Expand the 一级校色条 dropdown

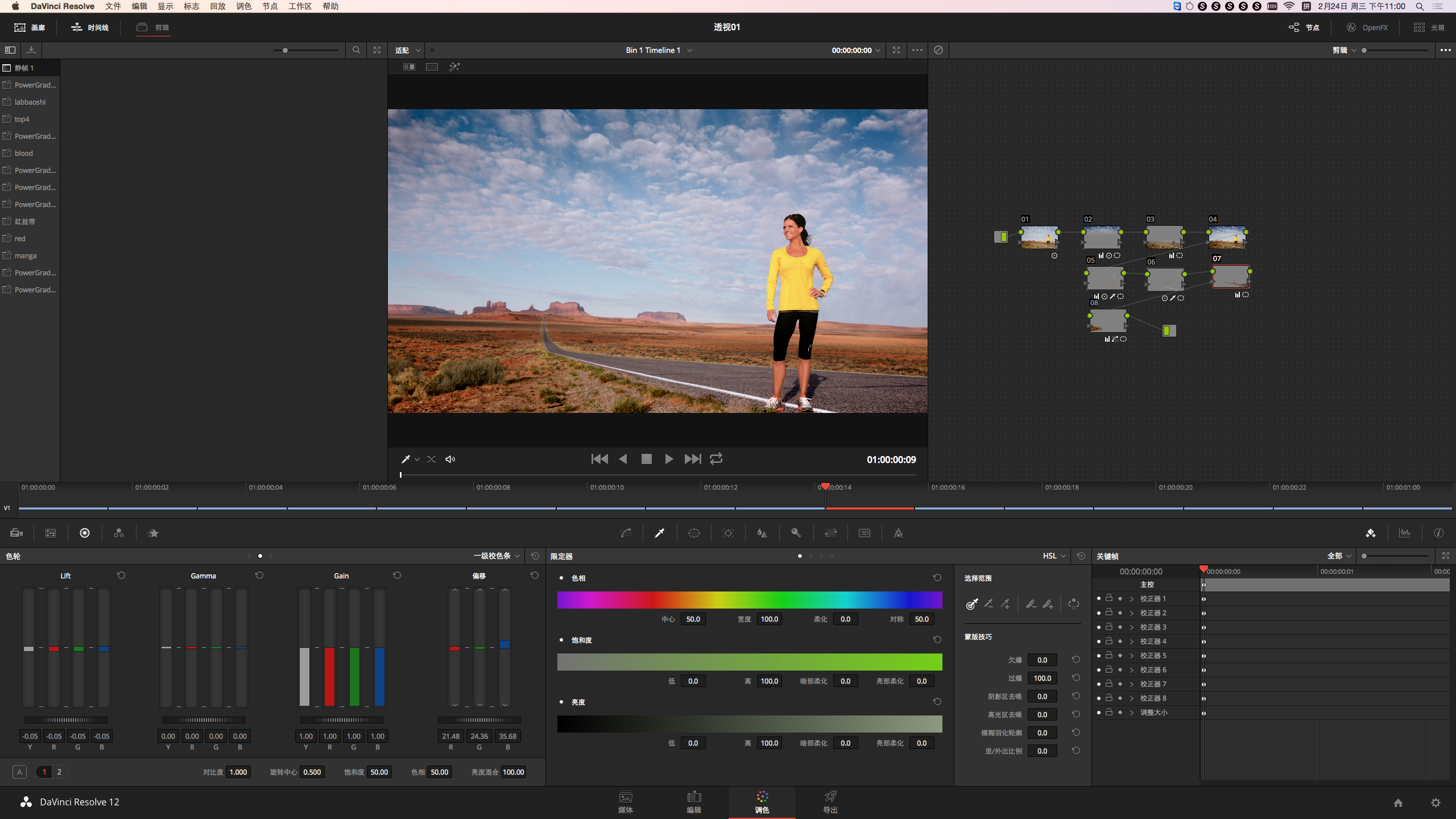(497, 556)
